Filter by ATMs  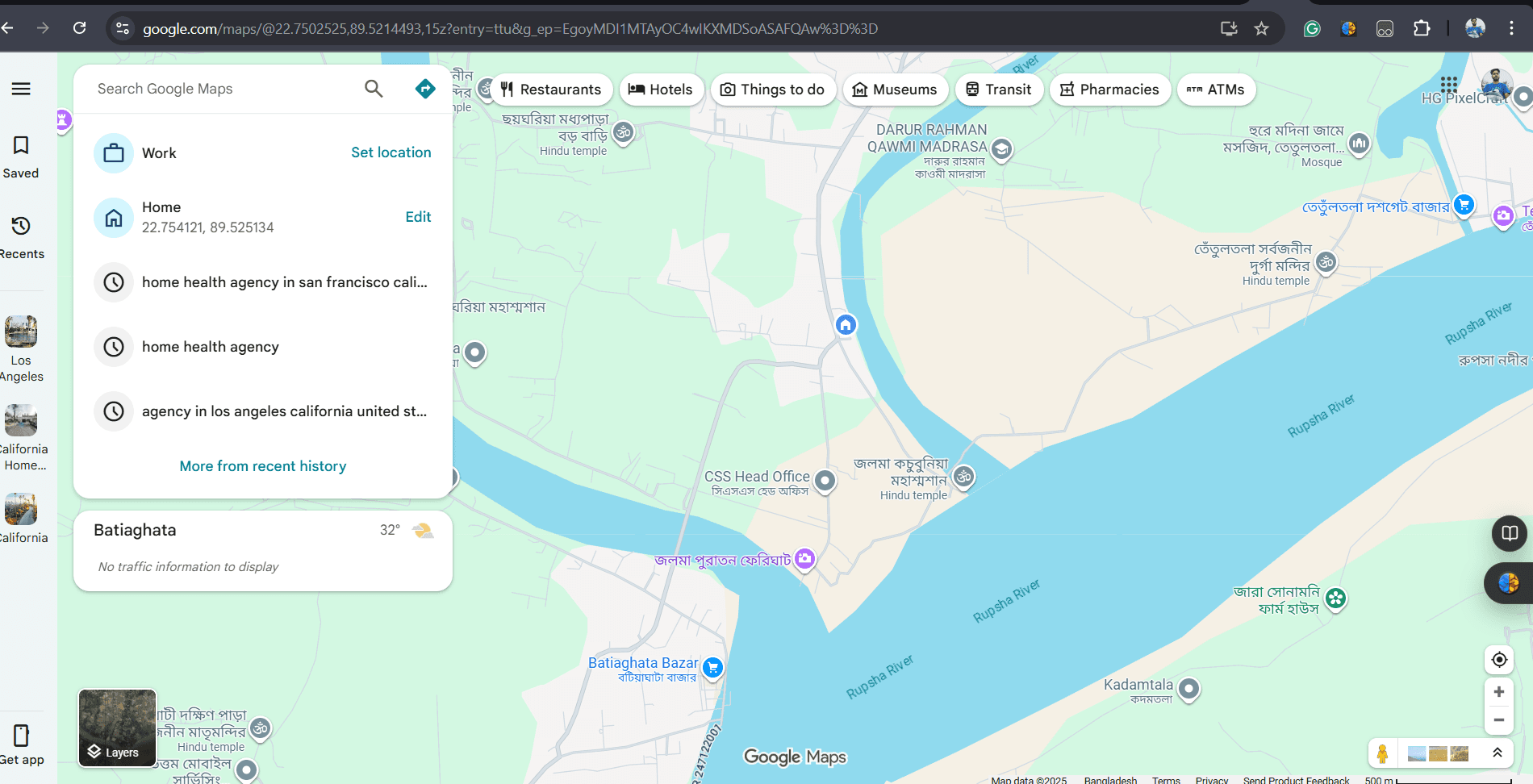point(1216,90)
